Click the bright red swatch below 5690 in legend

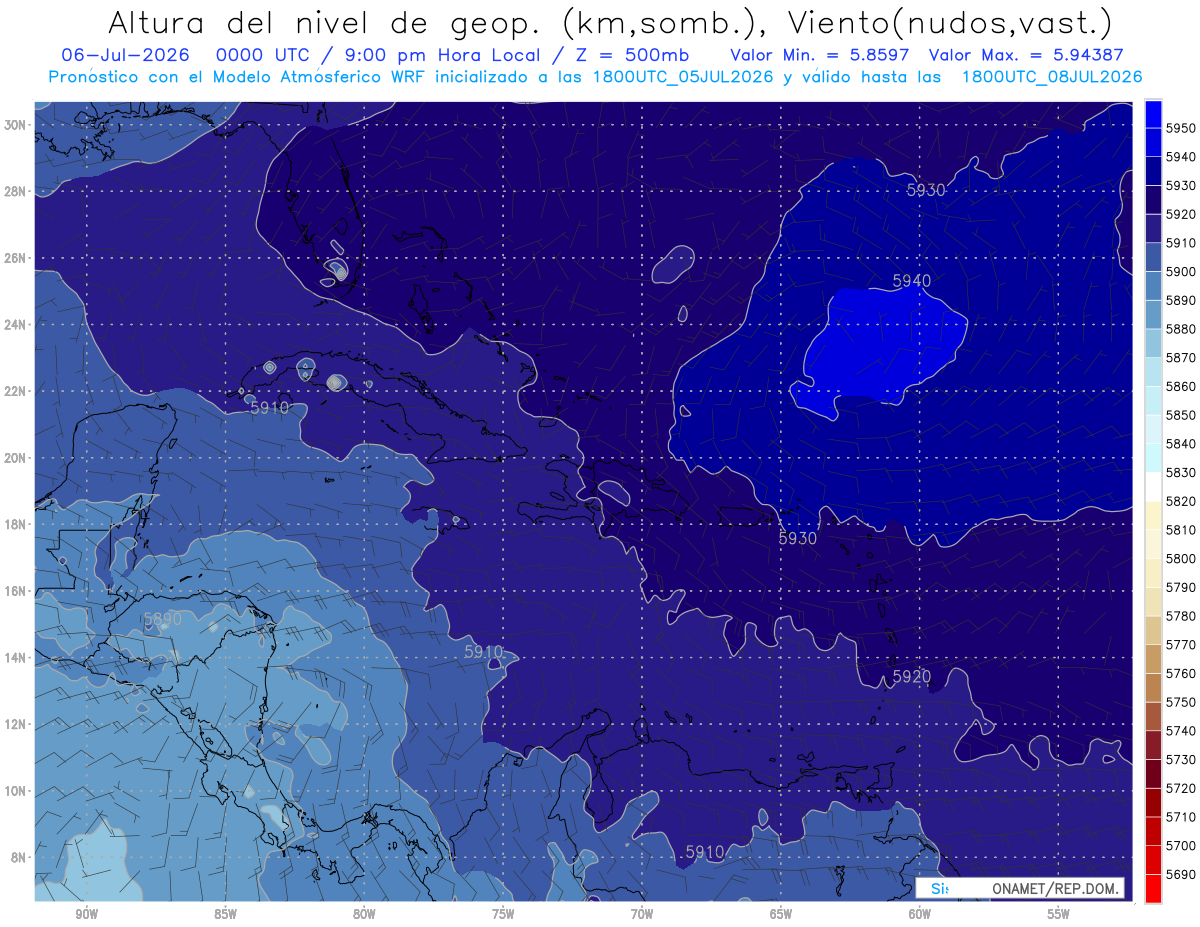pyautogui.click(x=1153, y=888)
